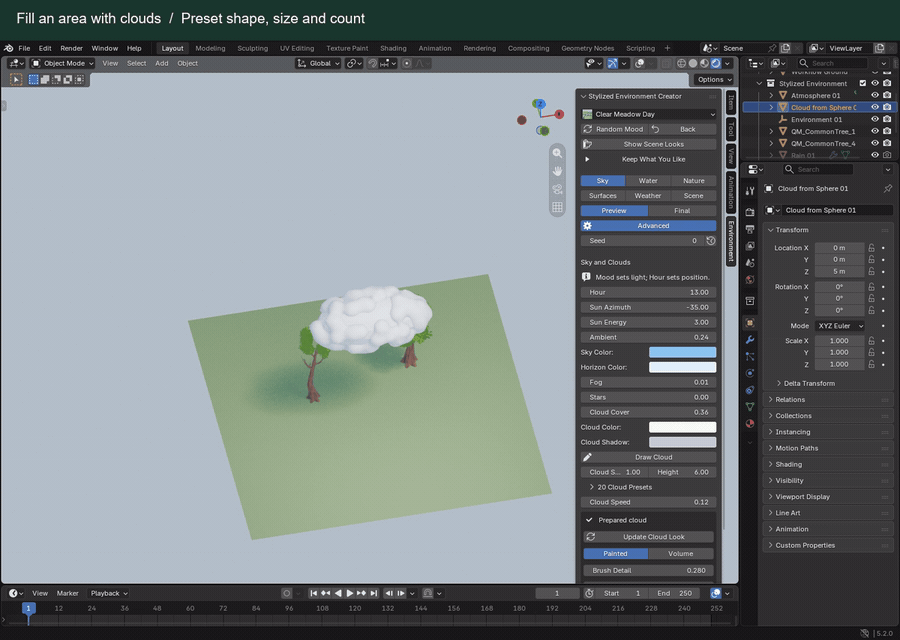The width and height of the screenshot is (900, 640).
Task: Click the pencil icon beside Draw Cloud
Action: (587, 457)
